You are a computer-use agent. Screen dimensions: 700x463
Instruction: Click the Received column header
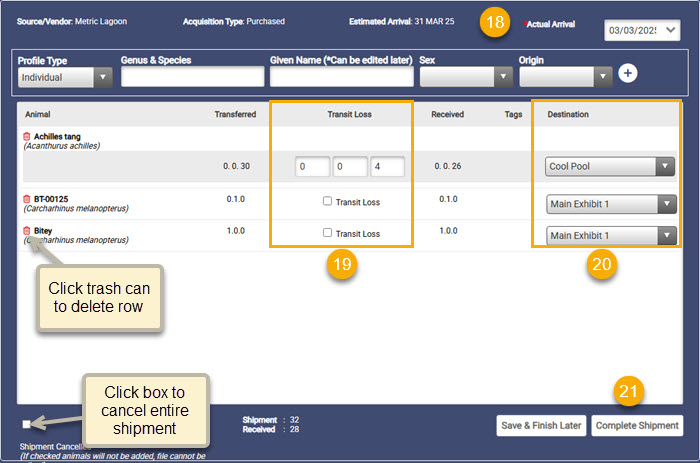447,114
